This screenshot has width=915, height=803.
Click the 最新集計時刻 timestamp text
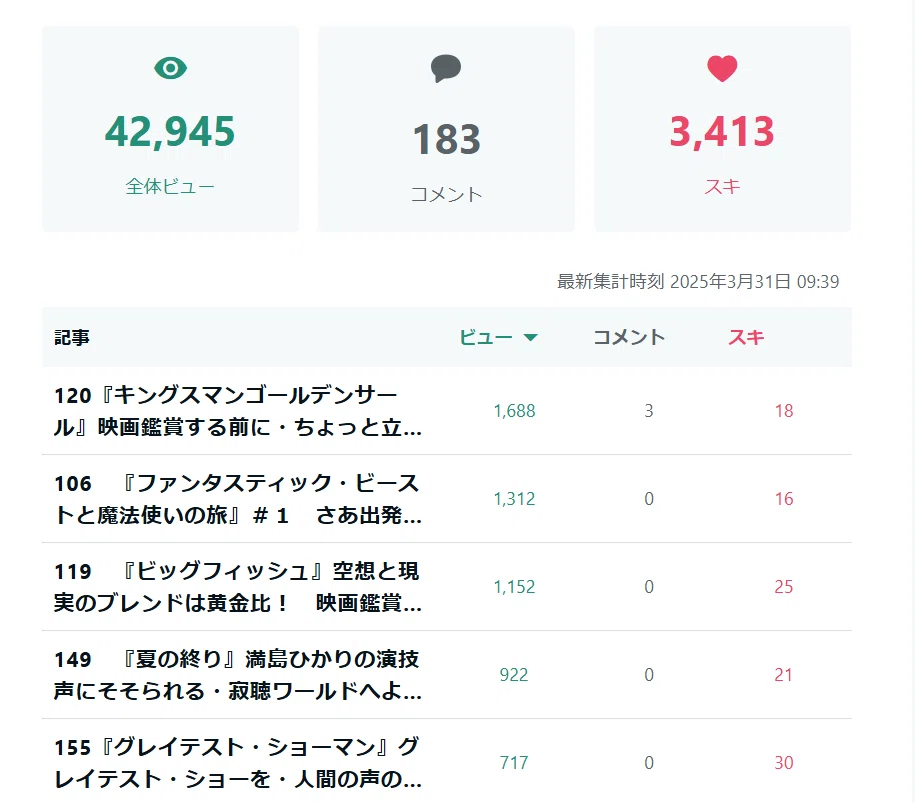(x=698, y=281)
